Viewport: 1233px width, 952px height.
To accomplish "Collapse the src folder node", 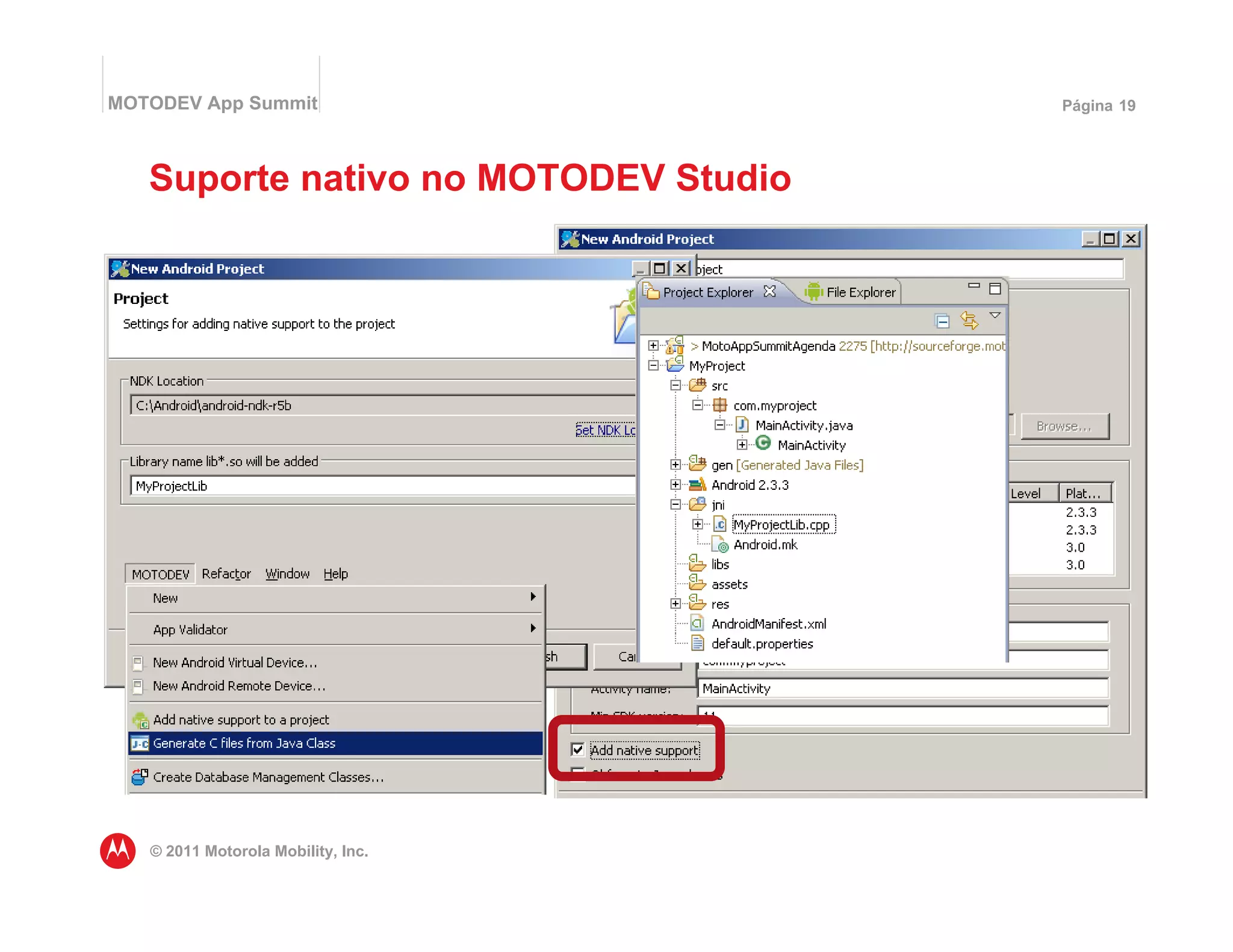I will 675,385.
